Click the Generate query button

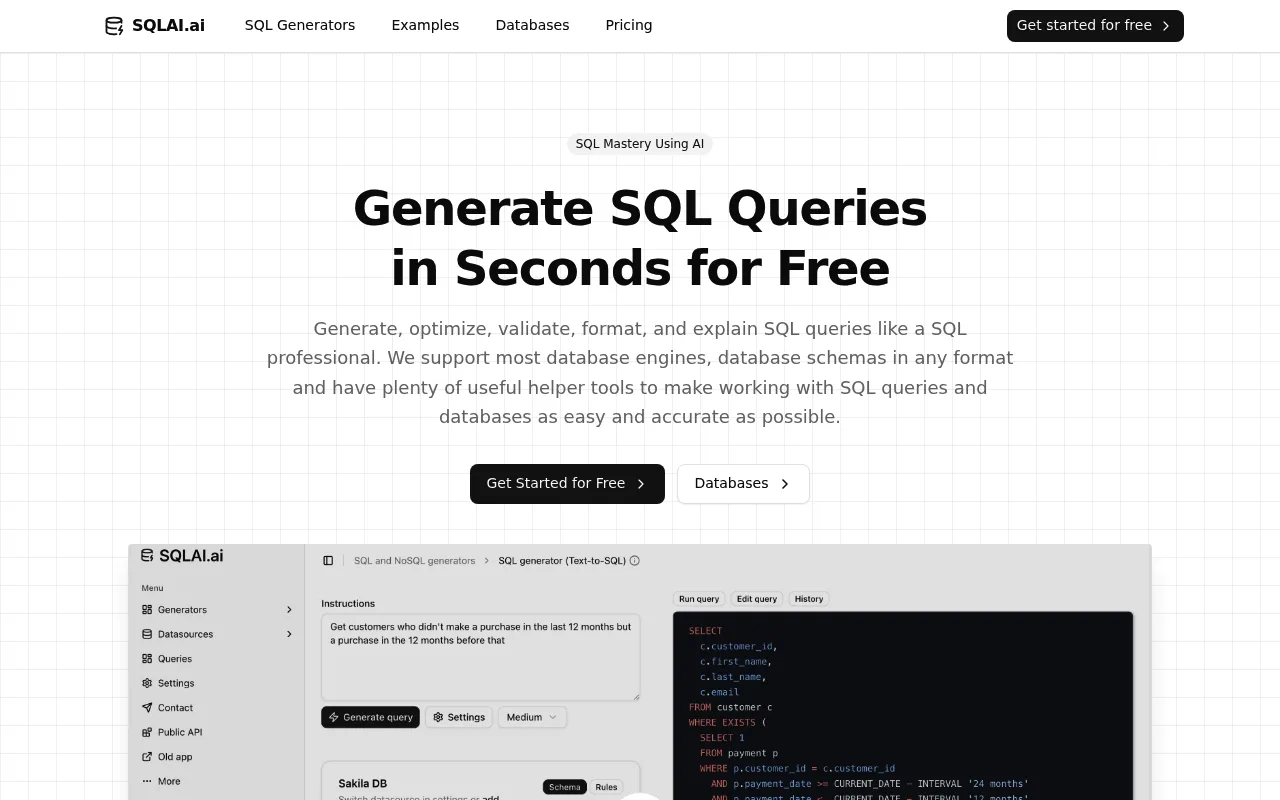[x=370, y=717]
